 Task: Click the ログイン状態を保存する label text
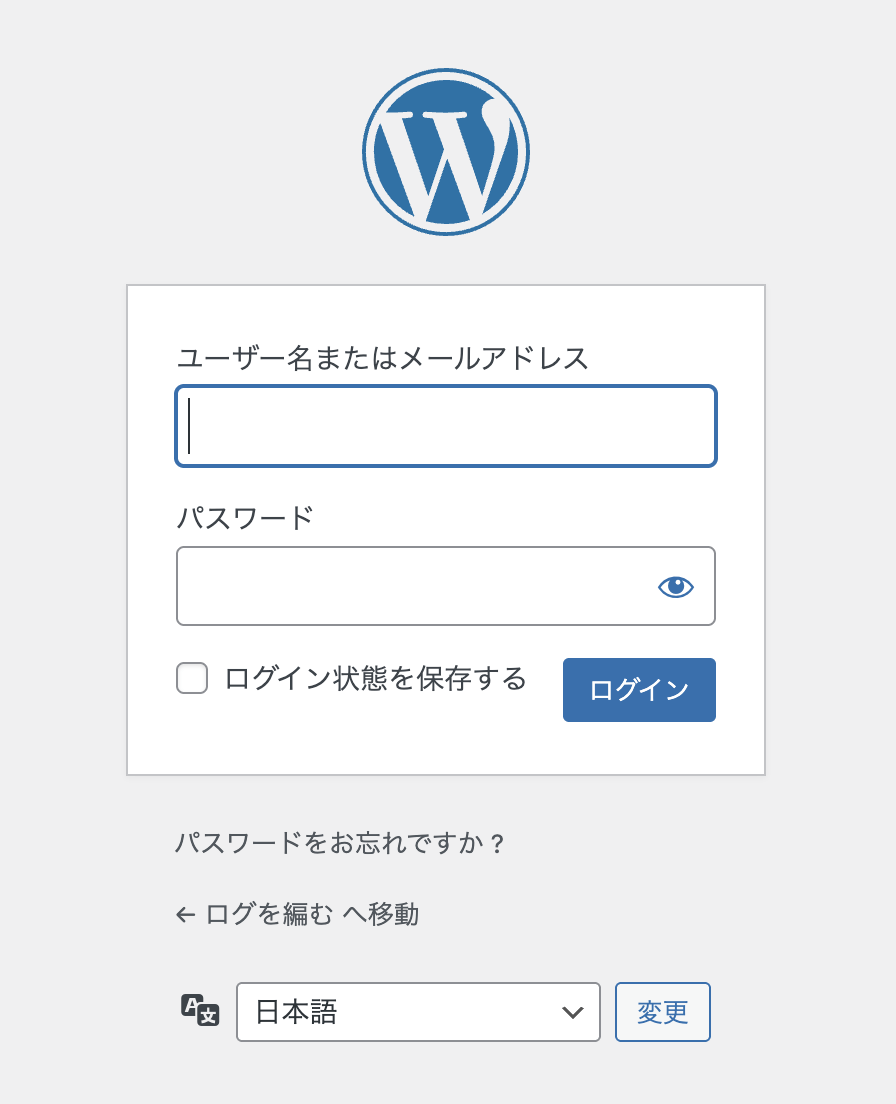click(375, 679)
